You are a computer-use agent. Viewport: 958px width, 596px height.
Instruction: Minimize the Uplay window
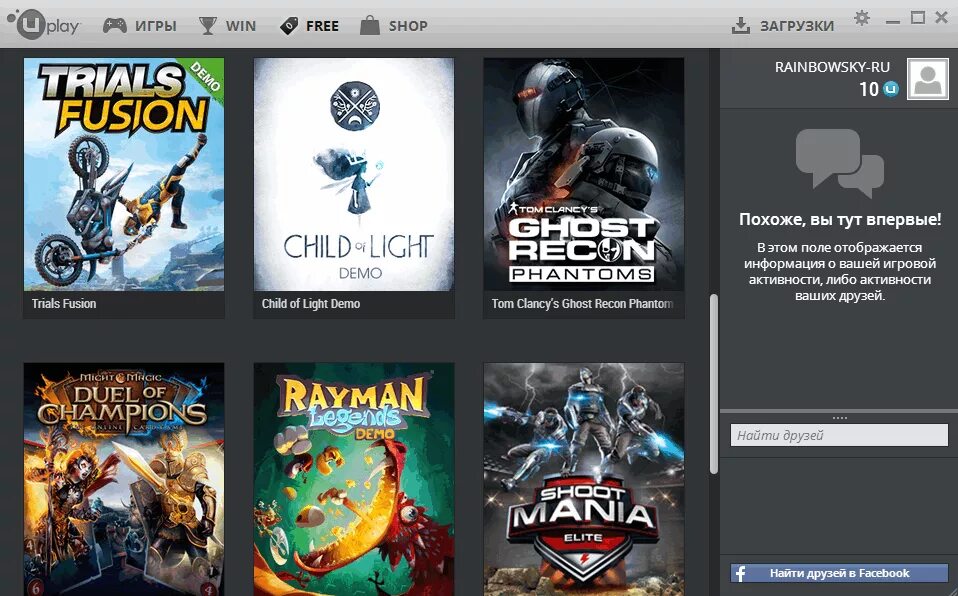click(893, 21)
